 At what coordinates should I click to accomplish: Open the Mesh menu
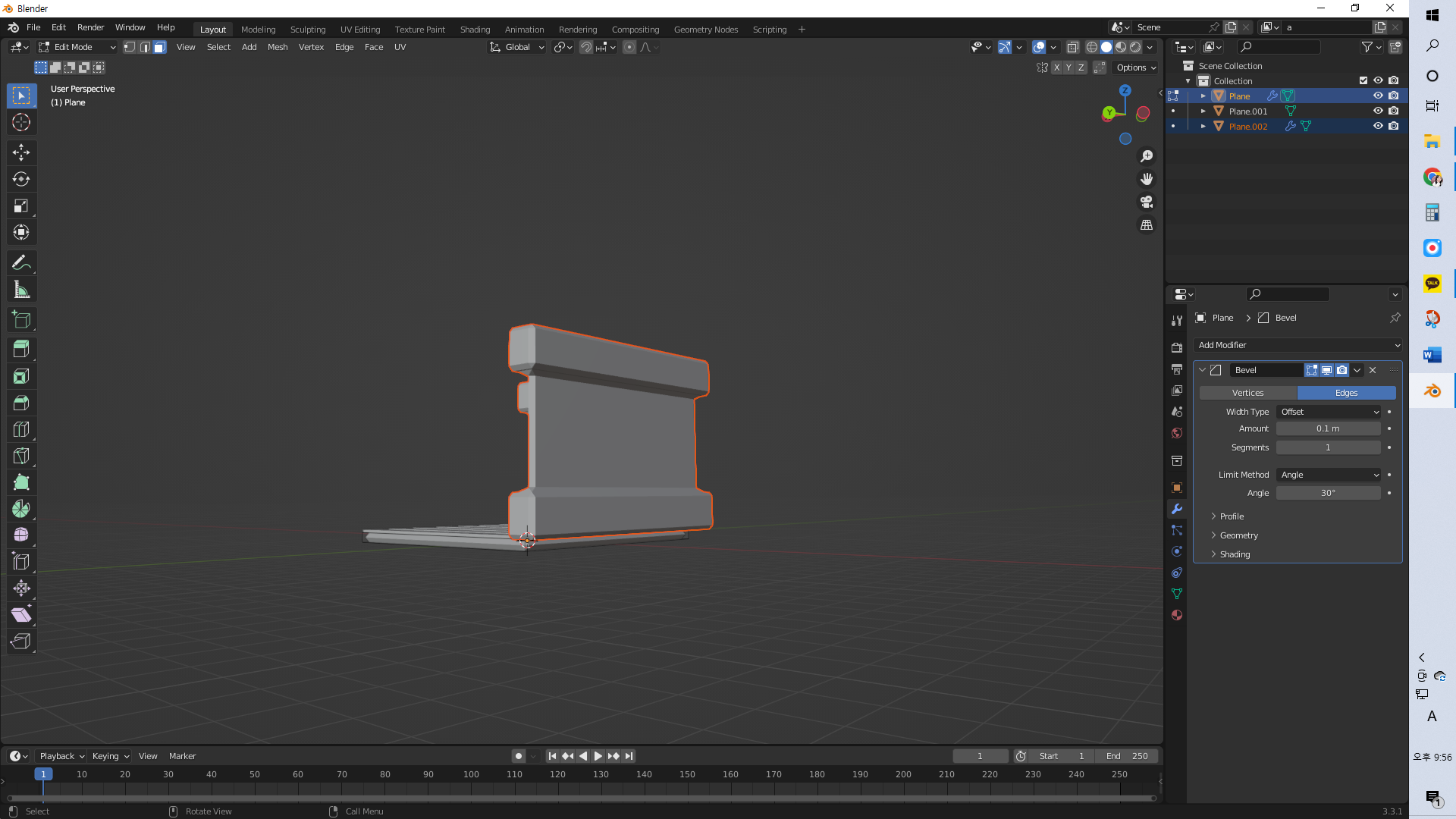pos(278,47)
